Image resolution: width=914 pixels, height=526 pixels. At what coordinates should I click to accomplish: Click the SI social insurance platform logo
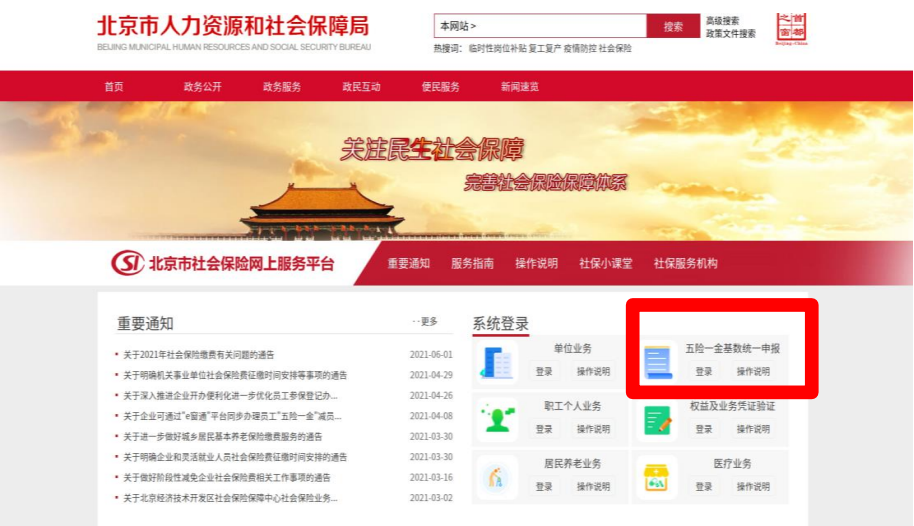pyautogui.click(x=127, y=264)
